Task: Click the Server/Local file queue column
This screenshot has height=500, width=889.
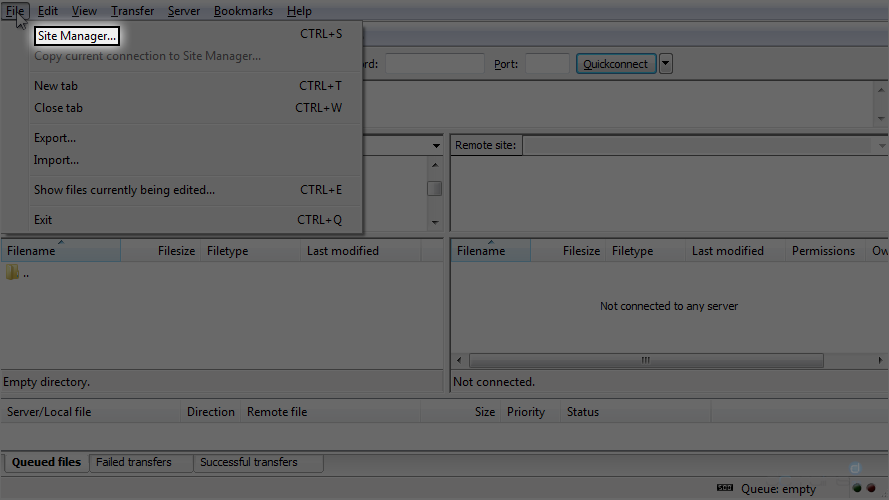Action: pos(91,412)
